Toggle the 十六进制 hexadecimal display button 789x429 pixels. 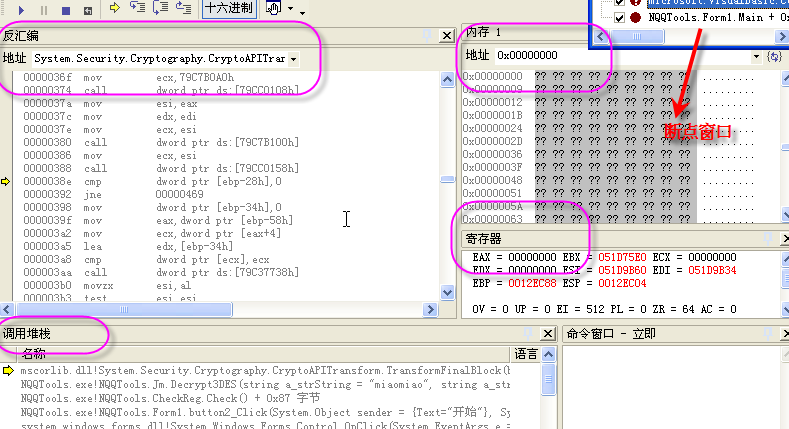(x=228, y=9)
